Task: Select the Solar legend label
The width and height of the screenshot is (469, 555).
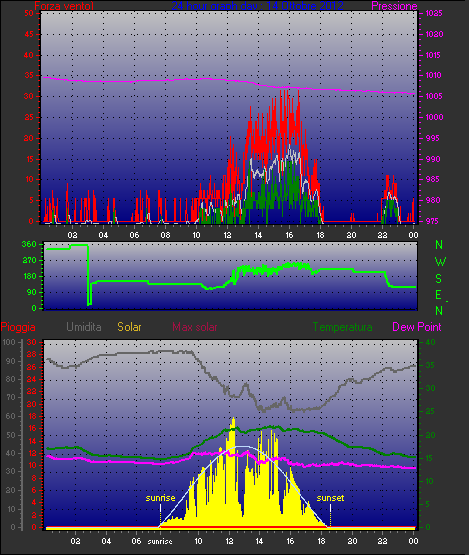Action: 129,327
